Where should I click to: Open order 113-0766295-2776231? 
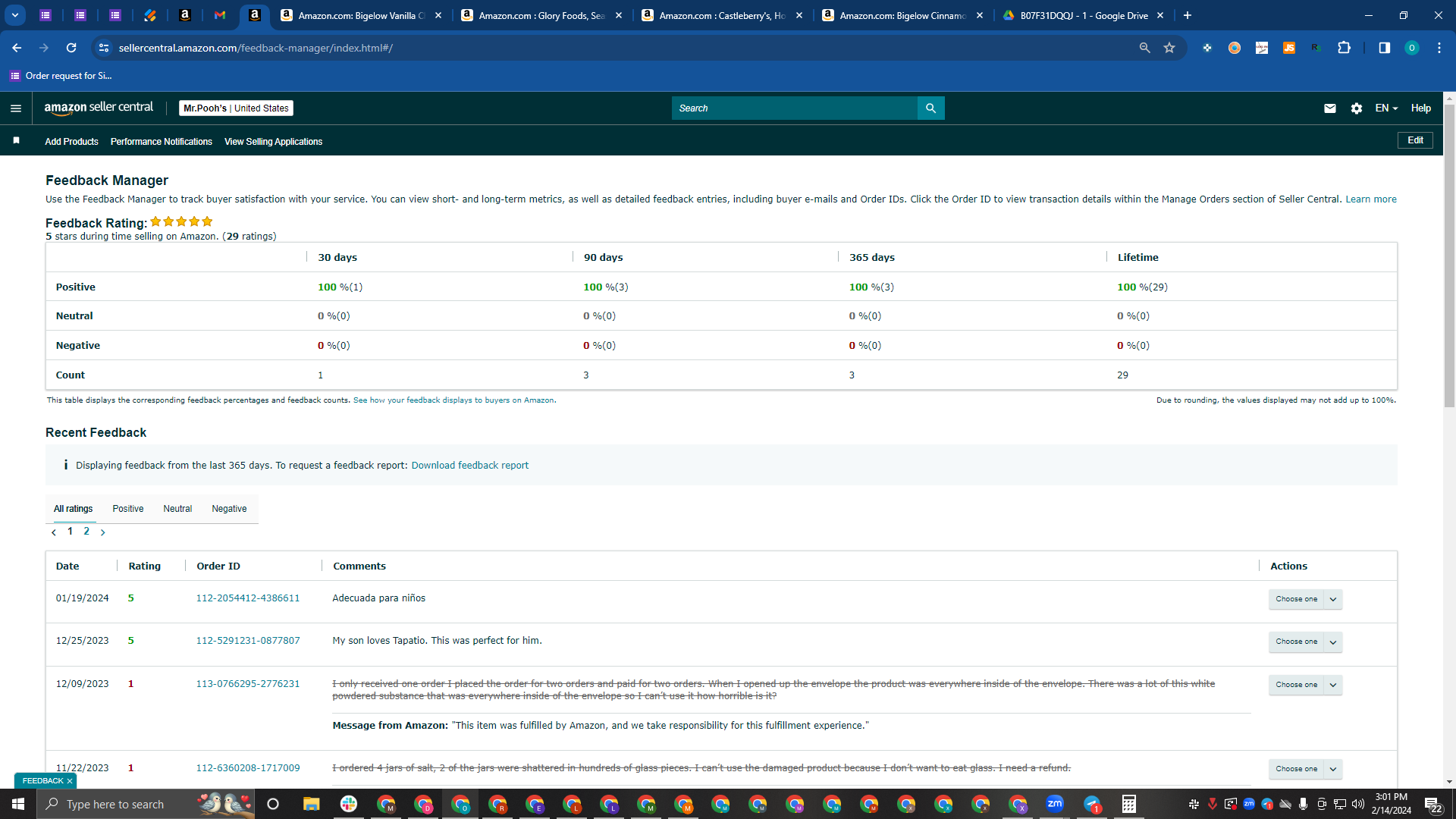coord(248,684)
